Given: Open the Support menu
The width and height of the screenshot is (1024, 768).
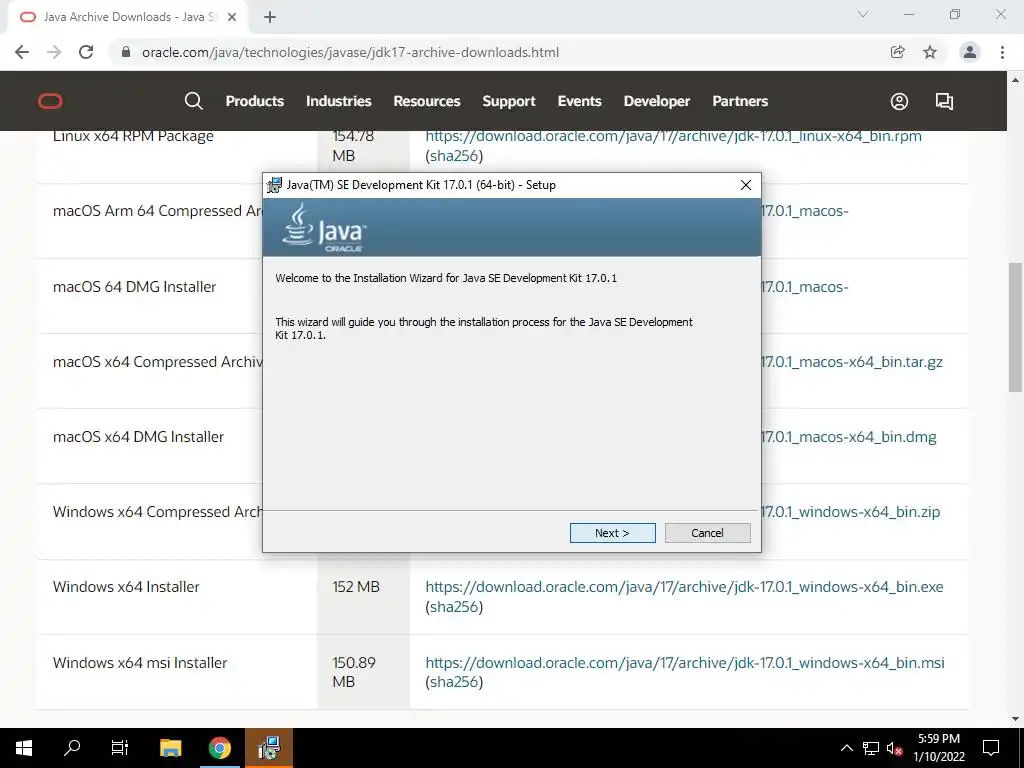Looking at the screenshot, I should [x=509, y=101].
